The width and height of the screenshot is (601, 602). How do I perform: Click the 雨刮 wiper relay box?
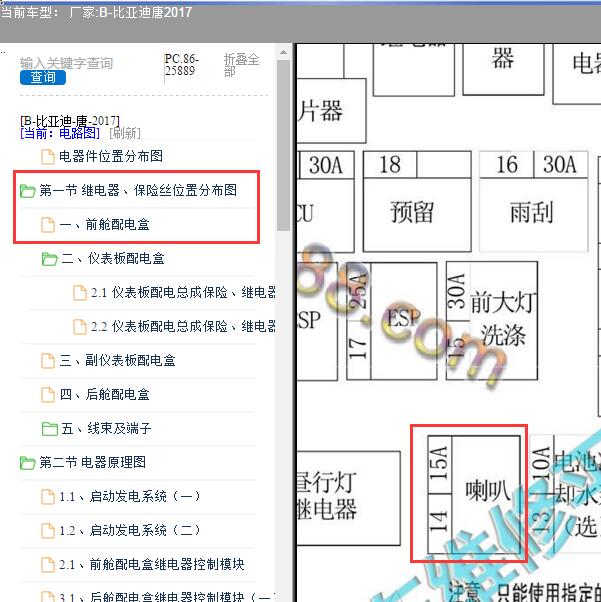pyautogui.click(x=534, y=201)
